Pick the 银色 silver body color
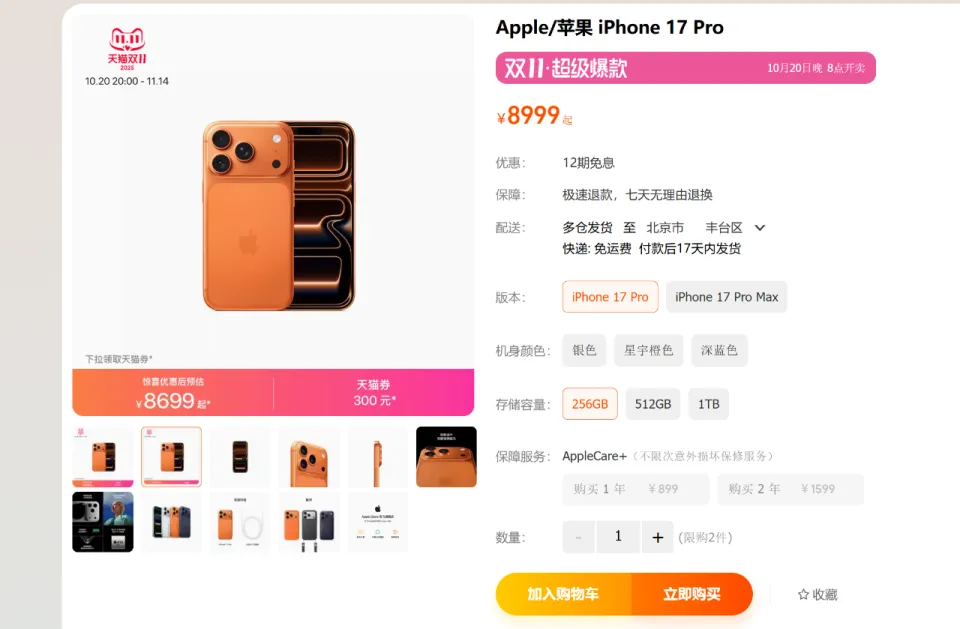 584,350
